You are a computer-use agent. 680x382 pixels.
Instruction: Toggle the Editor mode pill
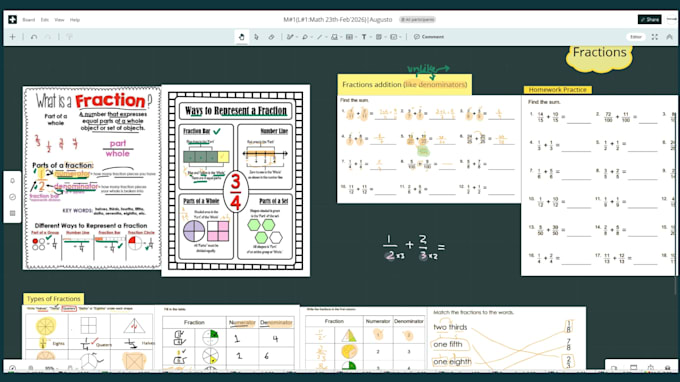636,37
